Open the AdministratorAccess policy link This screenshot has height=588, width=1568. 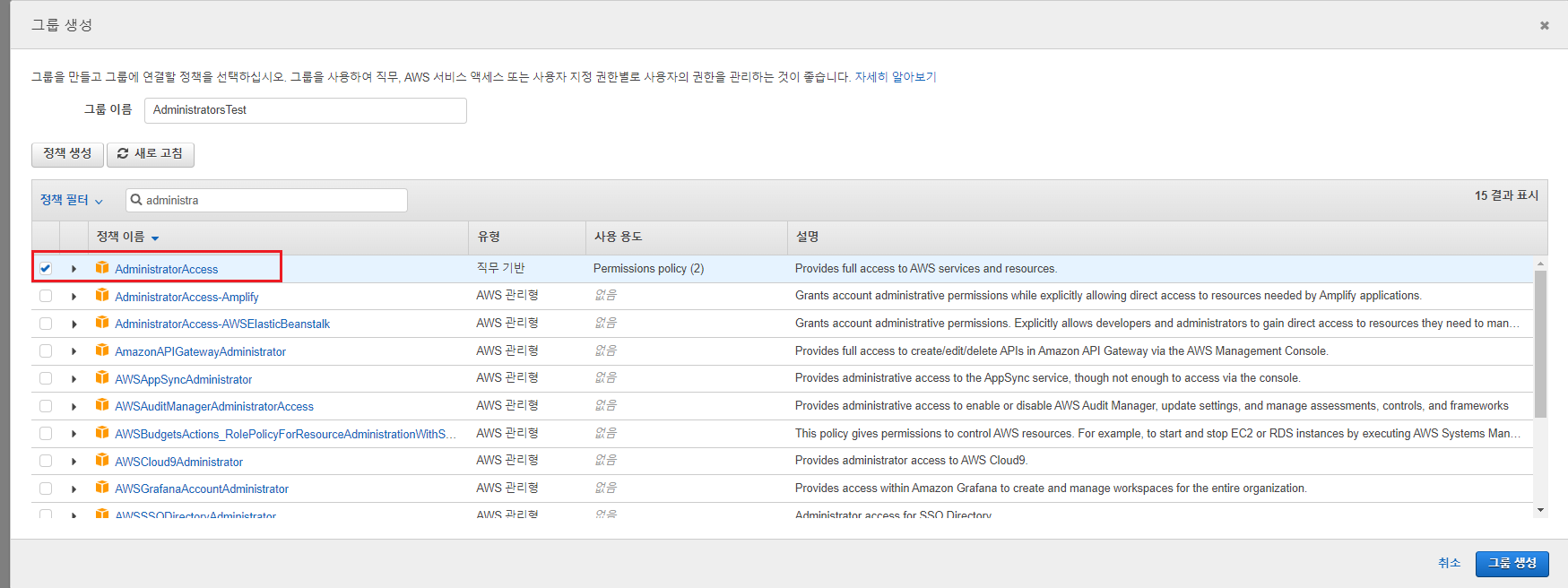(166, 269)
